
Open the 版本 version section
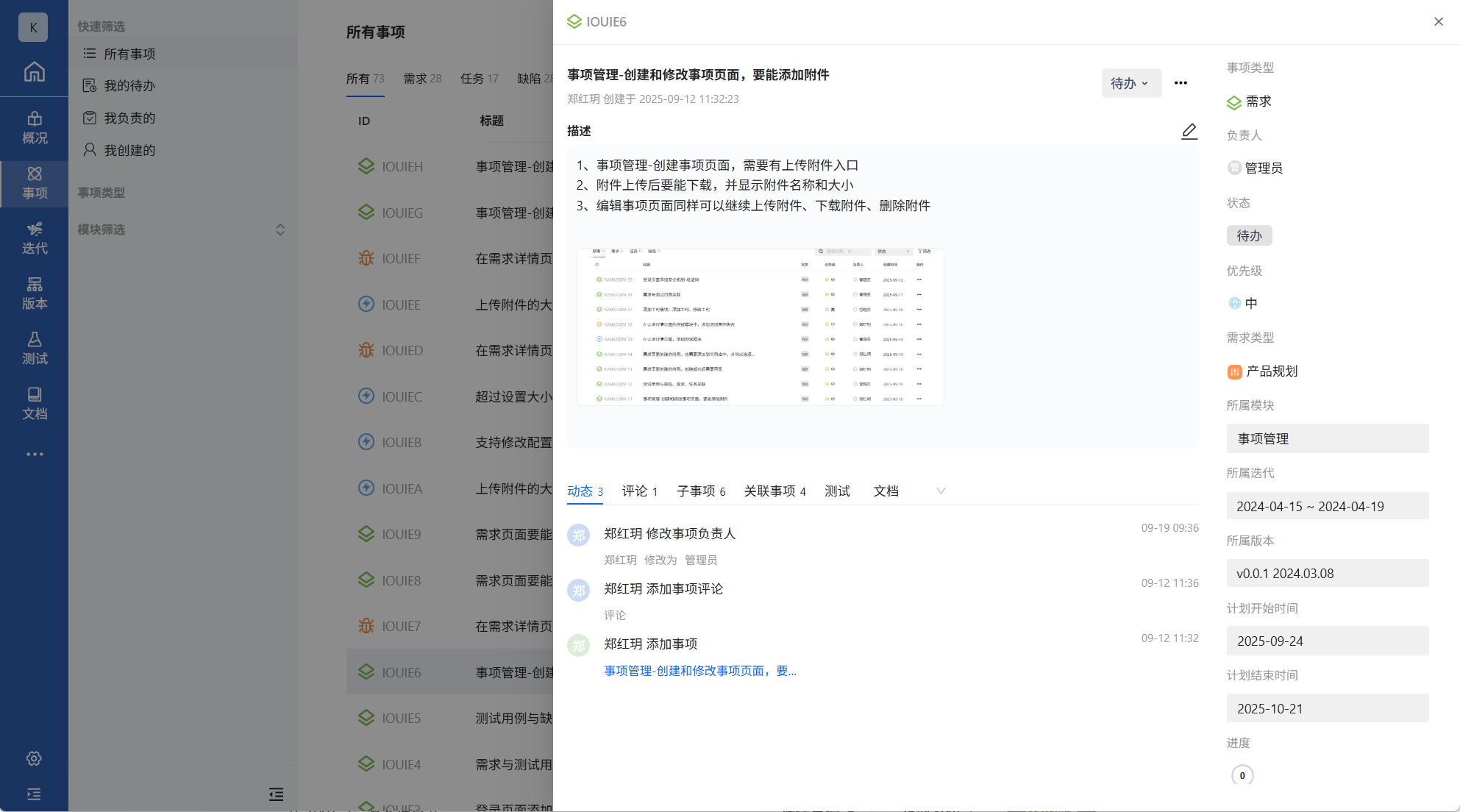click(34, 293)
